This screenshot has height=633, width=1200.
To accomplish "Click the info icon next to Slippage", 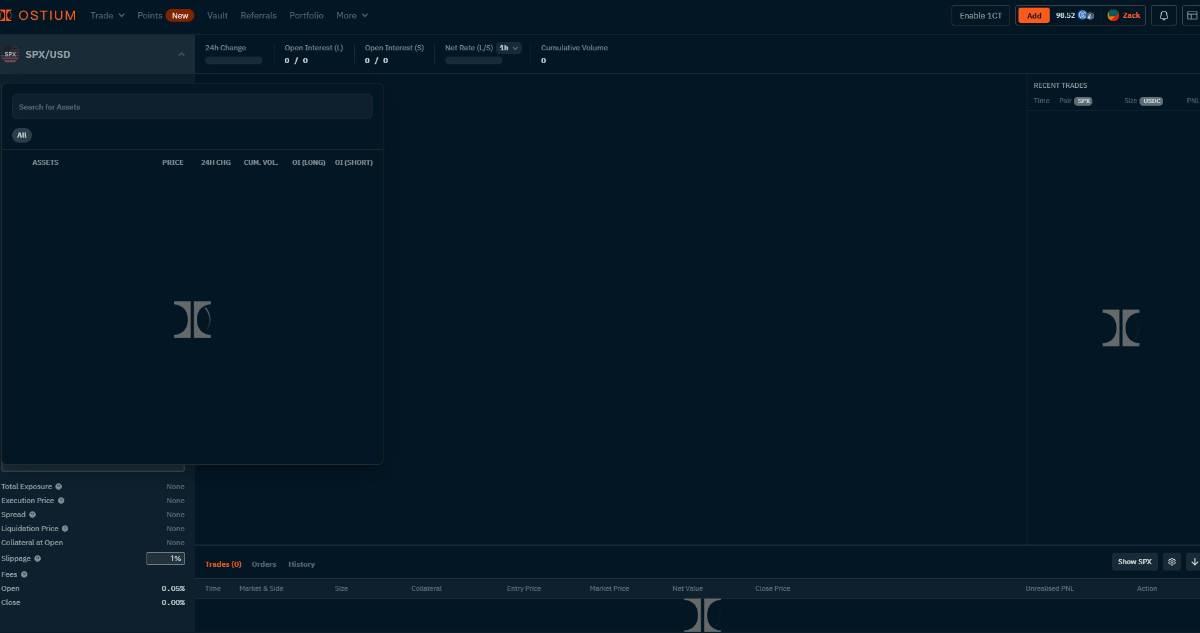I will click(38, 559).
